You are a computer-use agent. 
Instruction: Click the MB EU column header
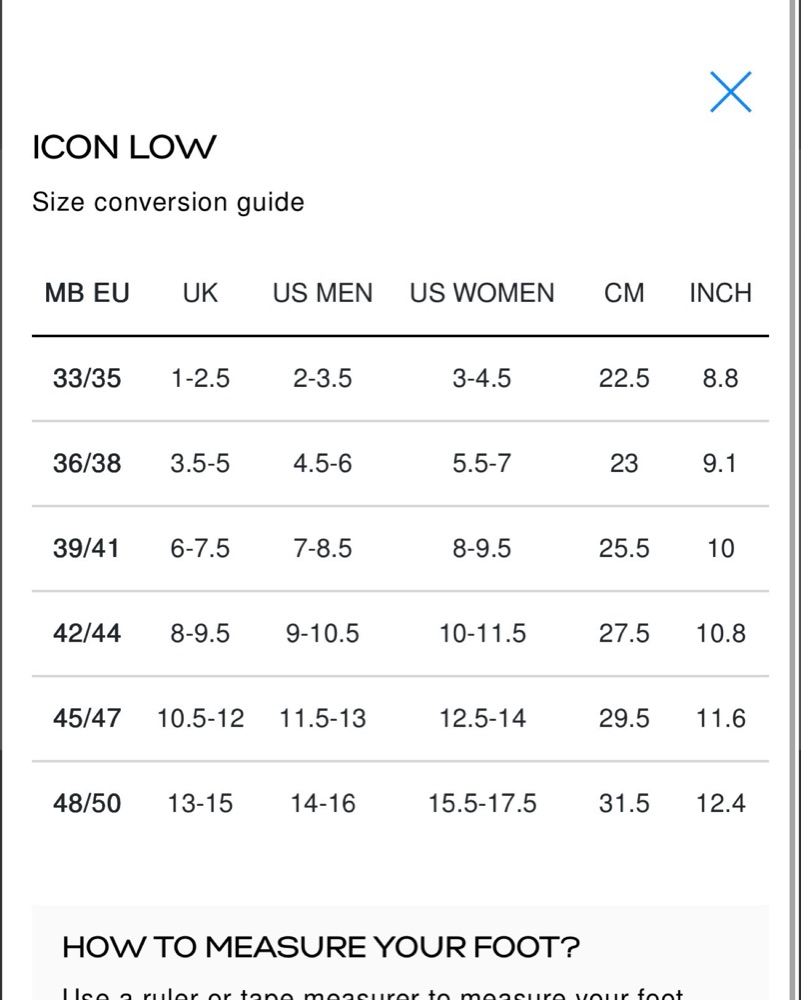87,293
